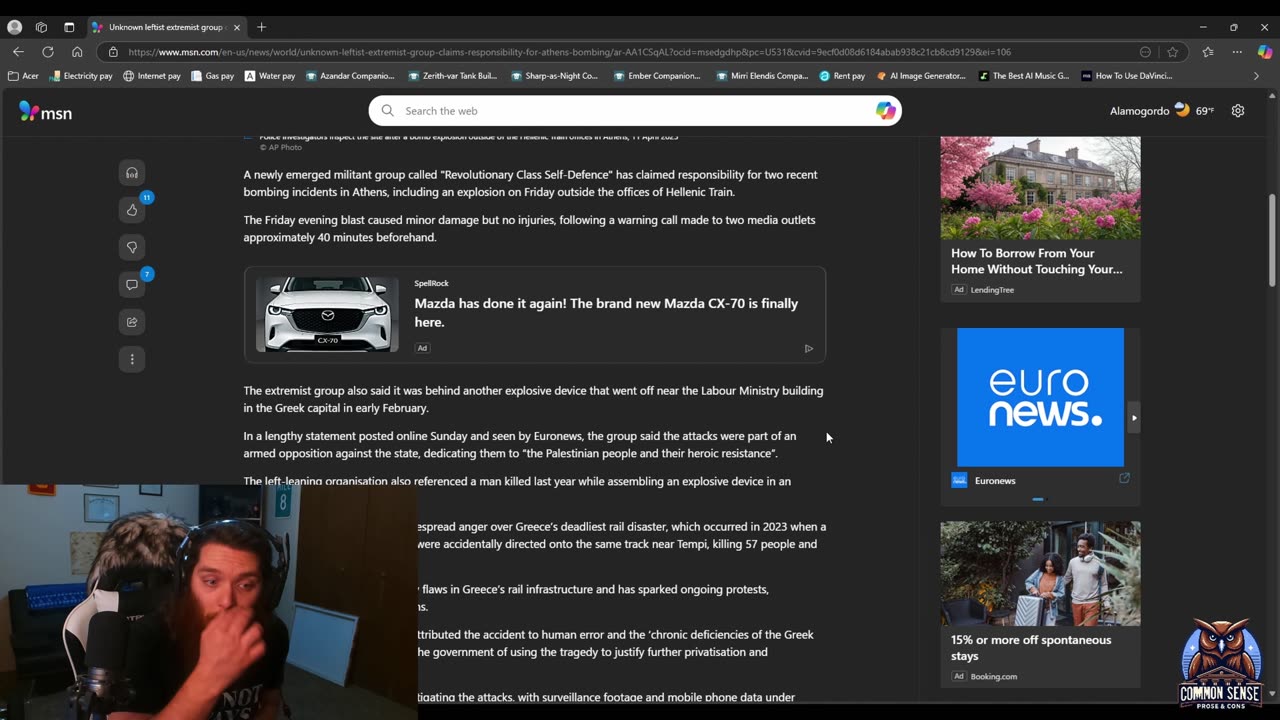
Task: Open the Zerith-var Tank Build bookmark
Action: click(453, 76)
